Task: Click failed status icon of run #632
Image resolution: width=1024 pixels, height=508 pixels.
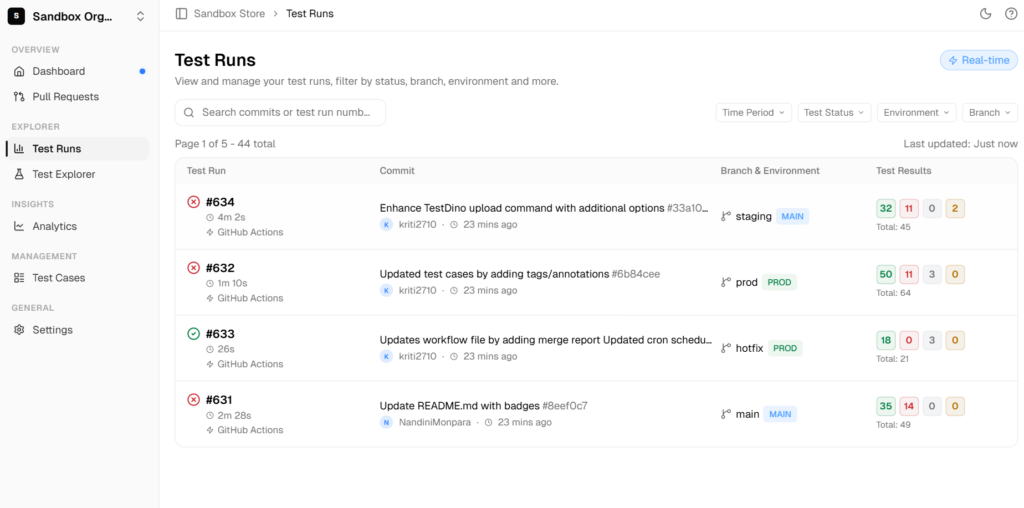Action: [193, 268]
